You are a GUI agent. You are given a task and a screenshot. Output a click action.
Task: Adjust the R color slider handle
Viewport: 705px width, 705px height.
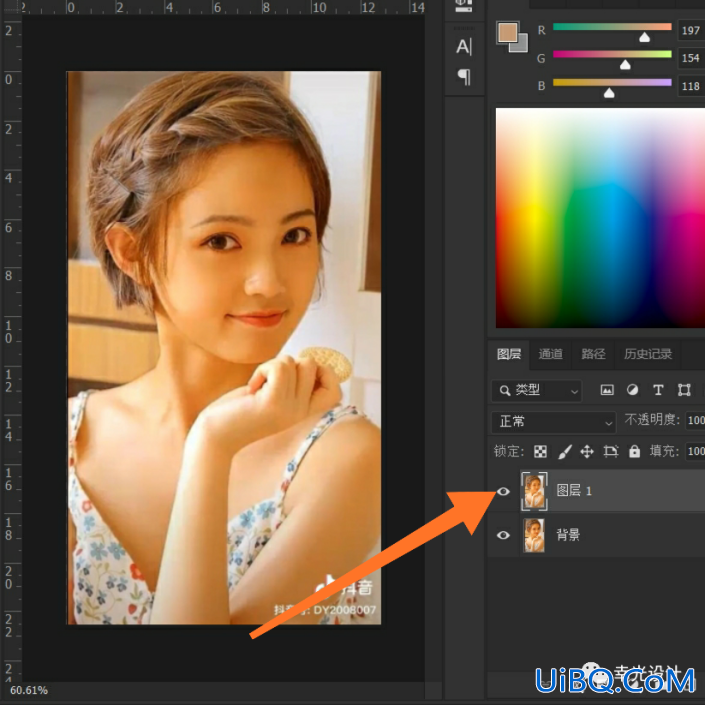pyautogui.click(x=644, y=37)
